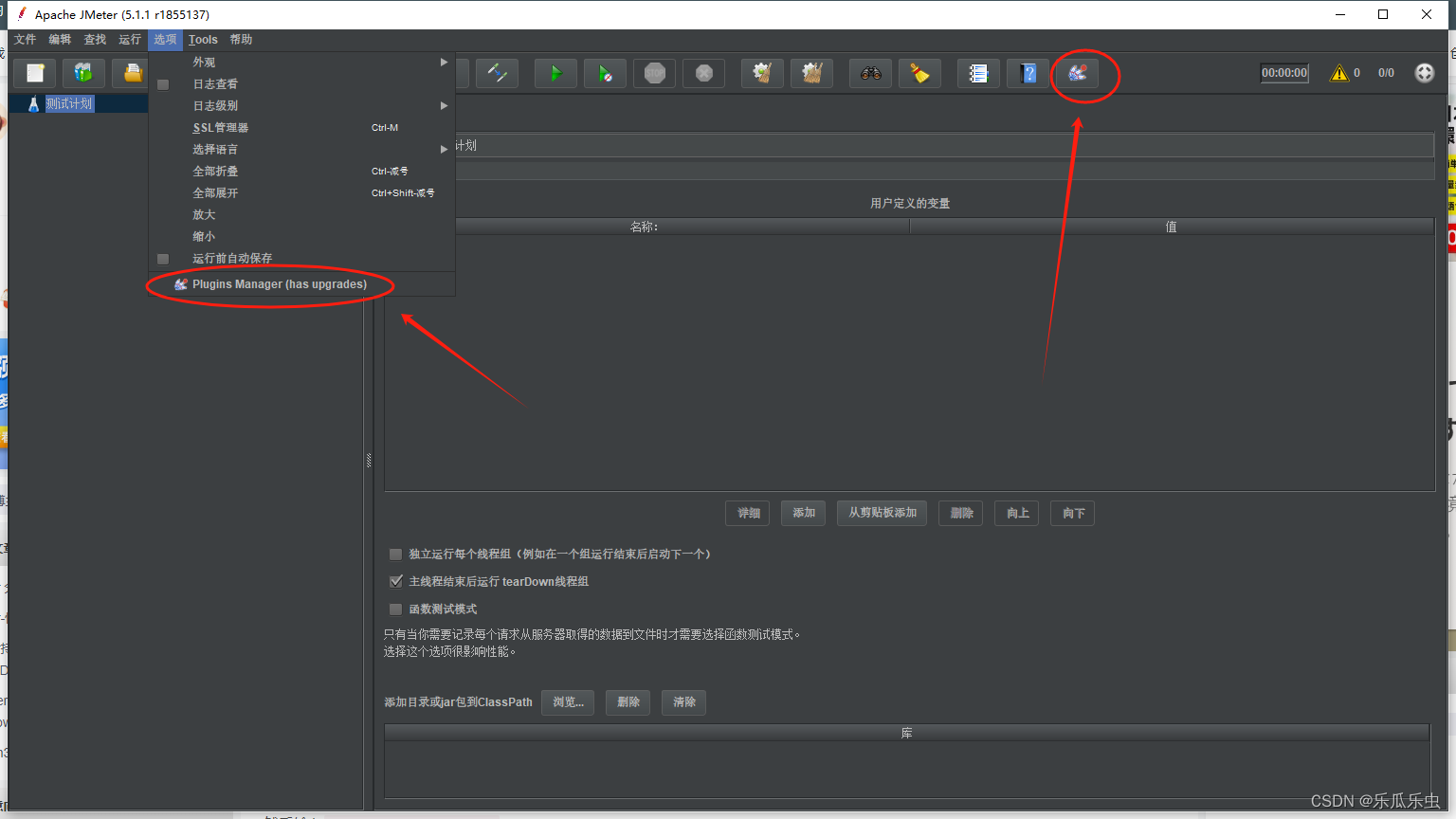Choose 放大 menu item
Screen dimensions: 1456x819
coord(301,215)
